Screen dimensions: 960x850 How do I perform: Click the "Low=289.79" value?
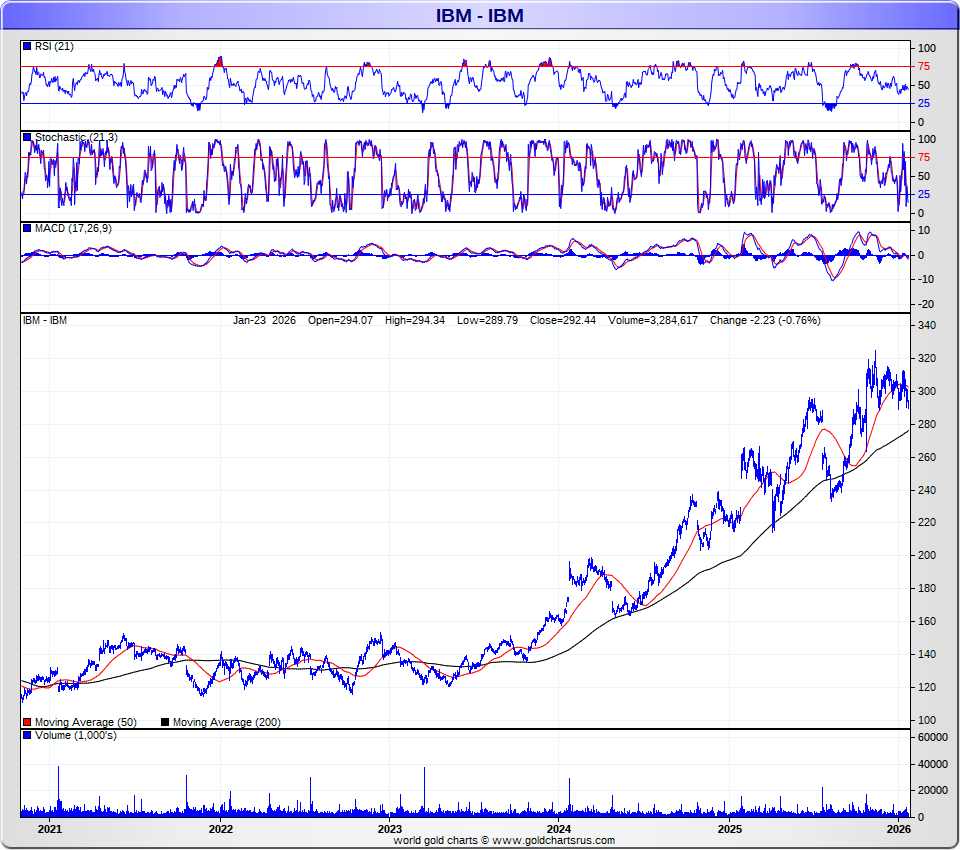tap(487, 320)
